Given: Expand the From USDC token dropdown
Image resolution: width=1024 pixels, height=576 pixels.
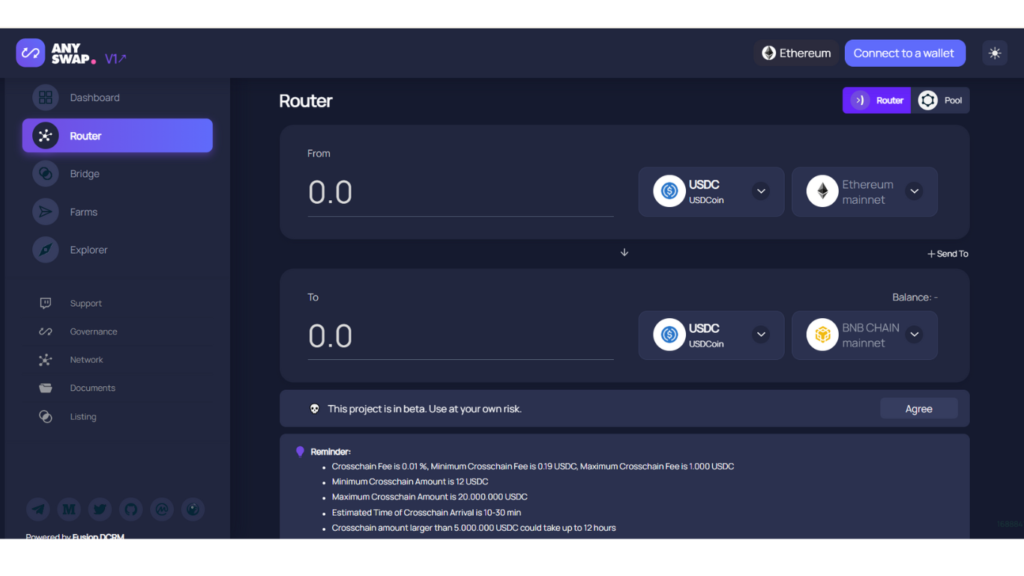Looking at the screenshot, I should [x=760, y=192].
